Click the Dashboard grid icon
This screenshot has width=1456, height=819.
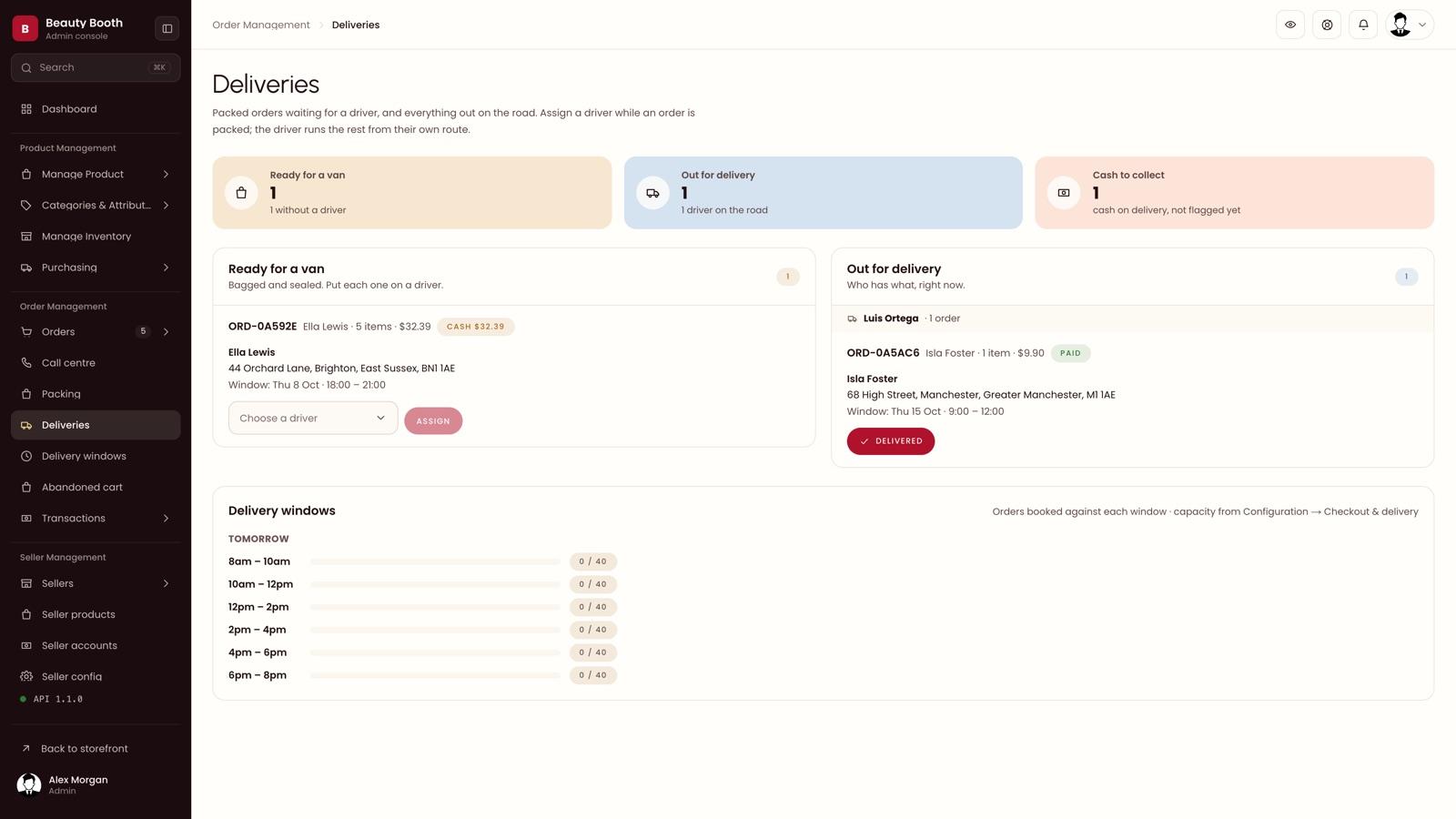[26, 109]
